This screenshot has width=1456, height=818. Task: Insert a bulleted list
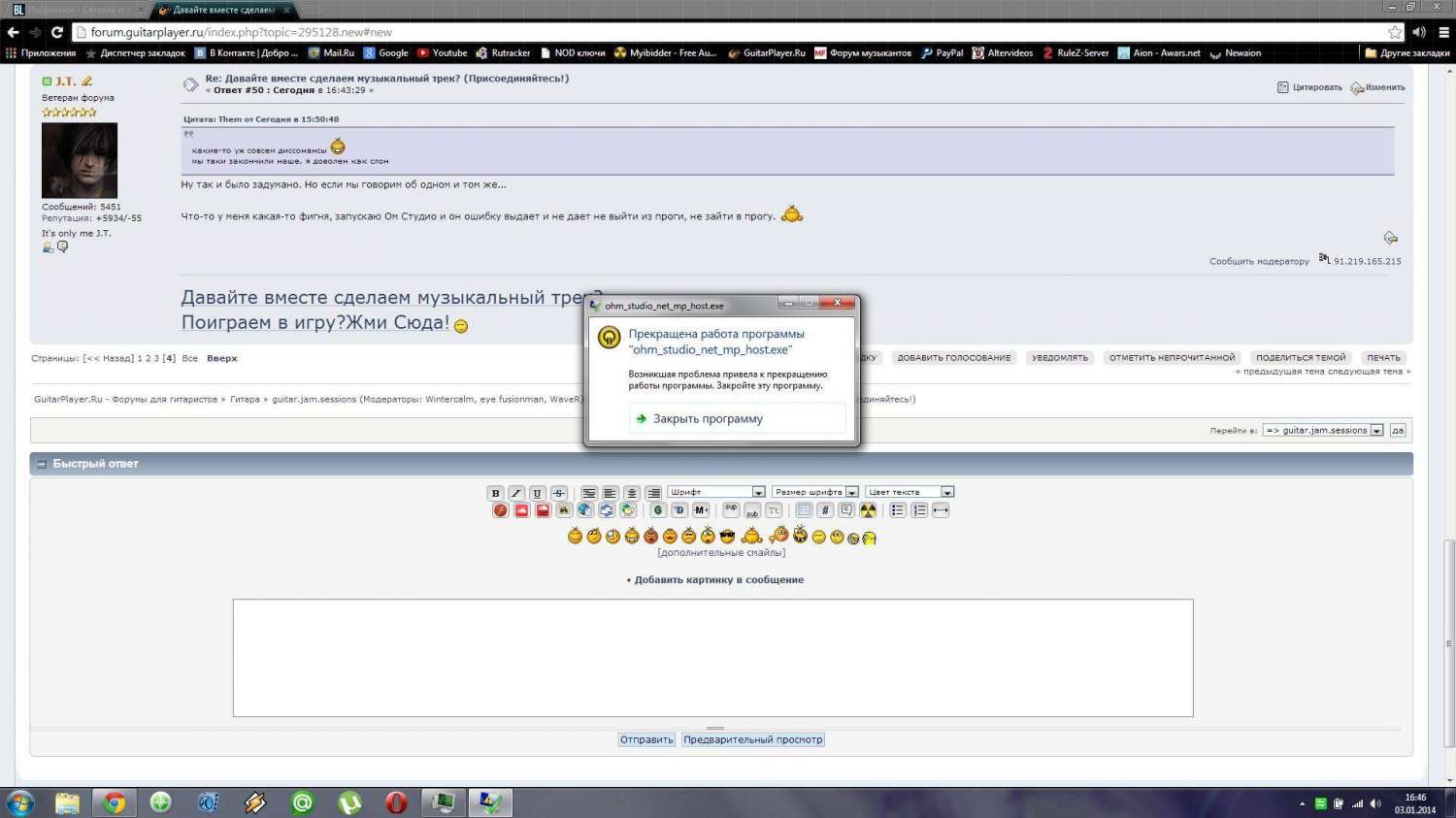click(x=898, y=510)
